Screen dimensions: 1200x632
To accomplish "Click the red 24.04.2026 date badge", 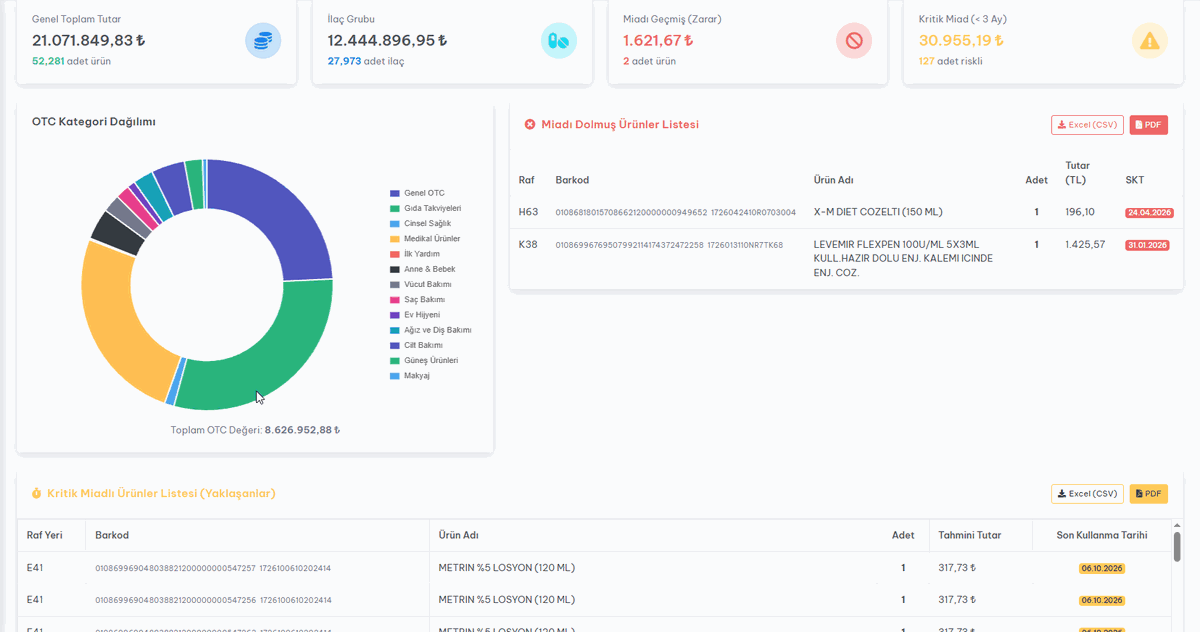I will coord(1149,213).
